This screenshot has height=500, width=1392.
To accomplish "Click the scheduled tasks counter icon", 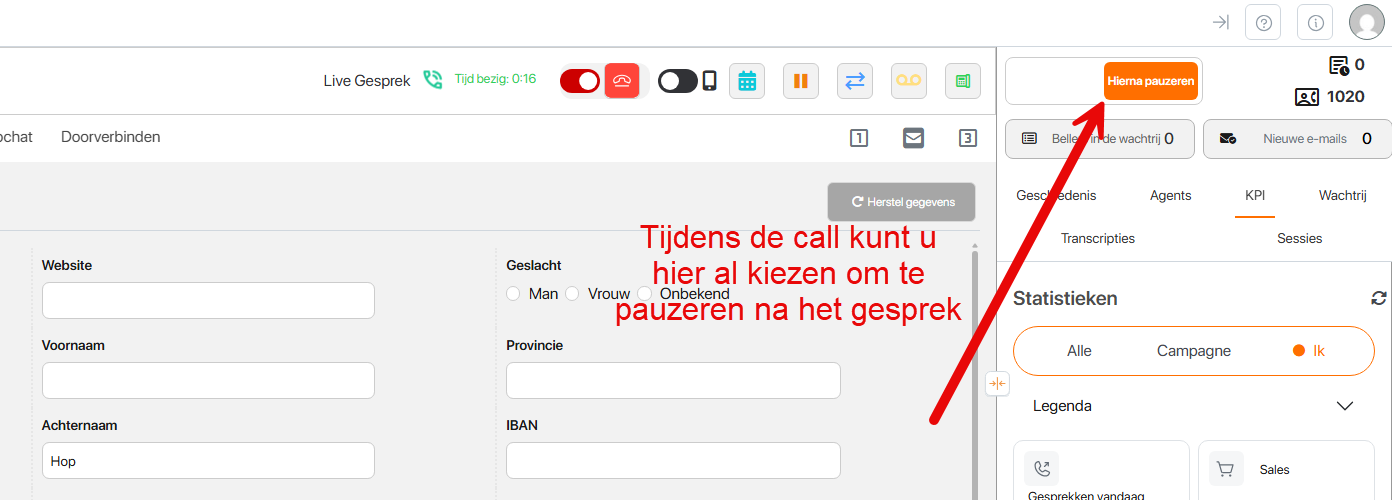I will (x=1339, y=66).
